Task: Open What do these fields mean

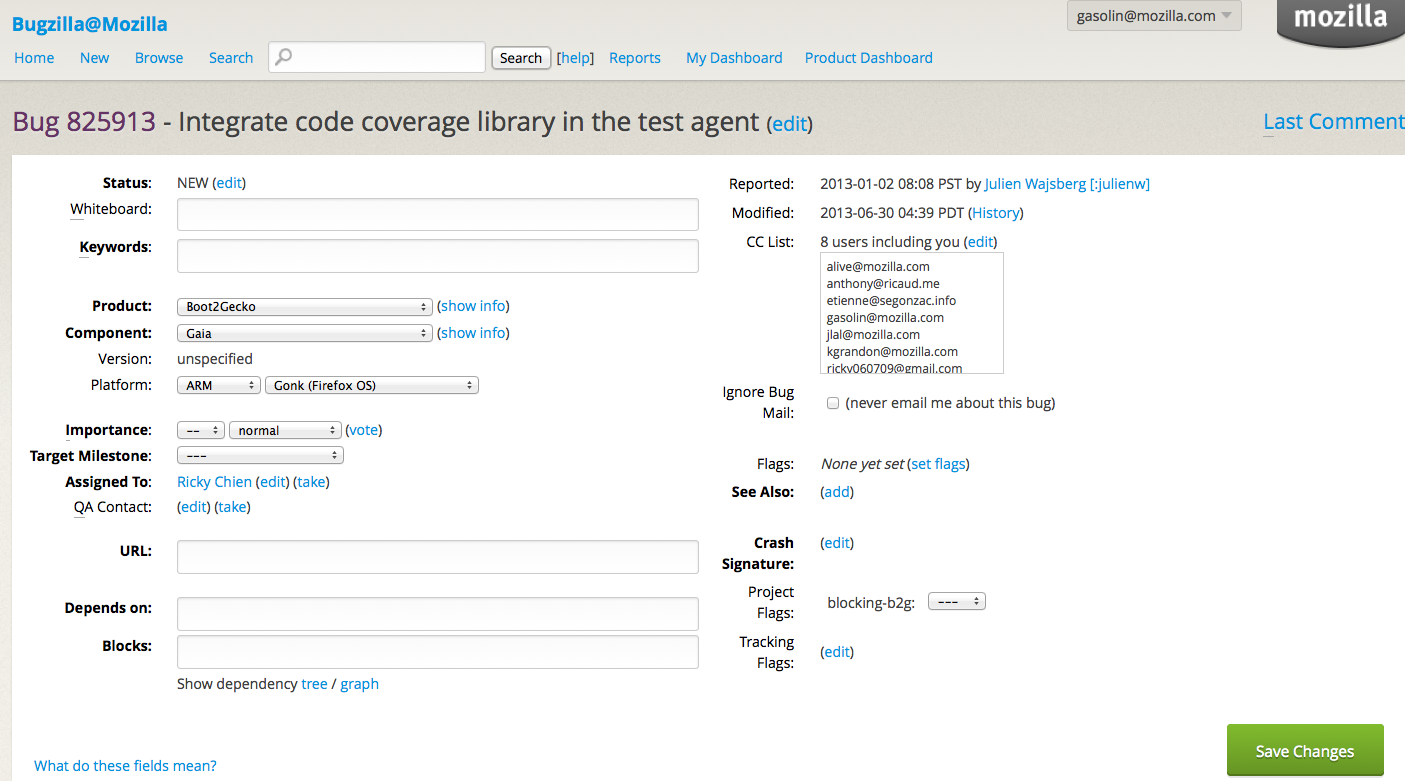Action: pyautogui.click(x=125, y=766)
